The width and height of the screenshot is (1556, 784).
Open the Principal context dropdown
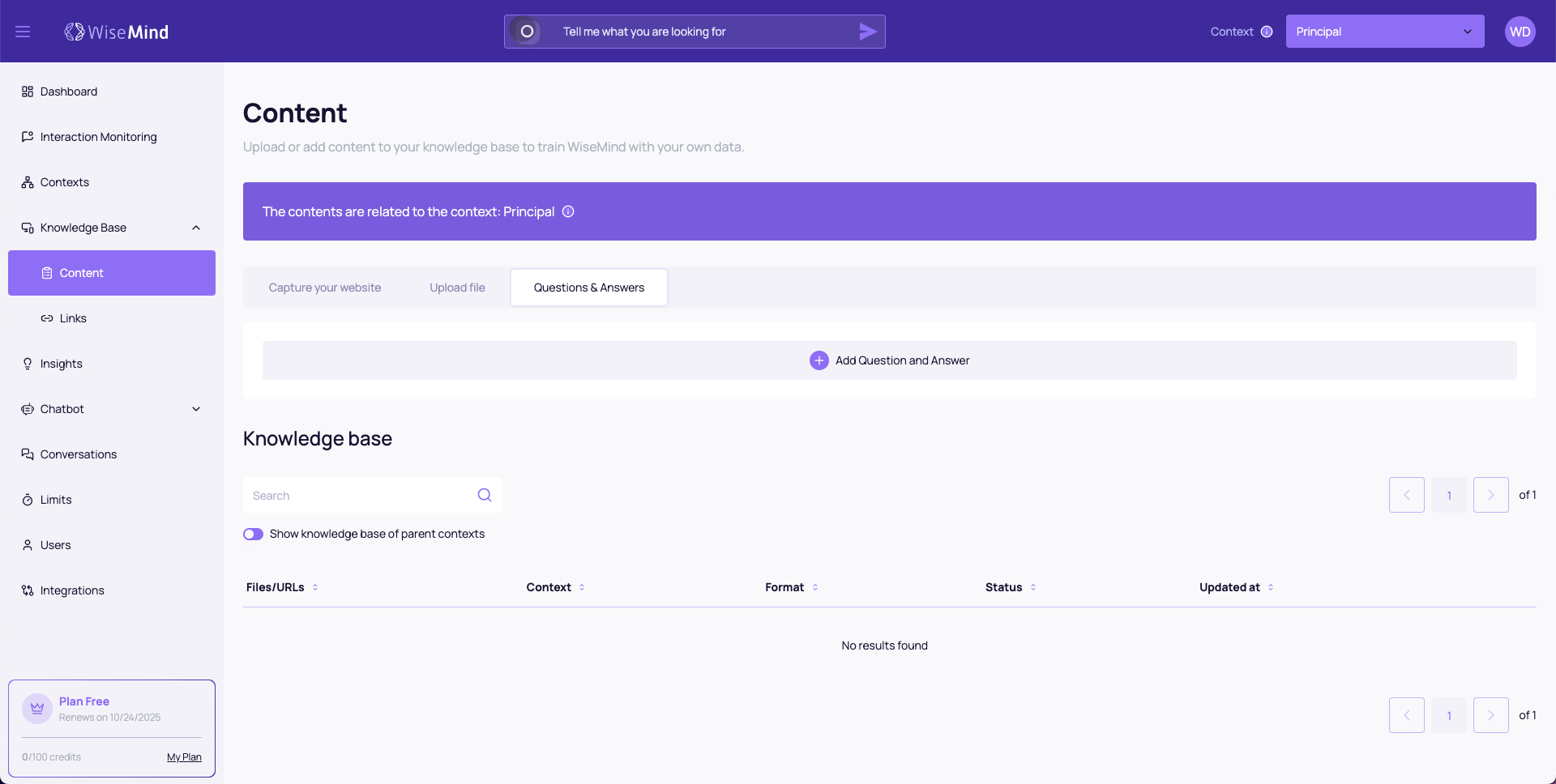pos(1384,32)
